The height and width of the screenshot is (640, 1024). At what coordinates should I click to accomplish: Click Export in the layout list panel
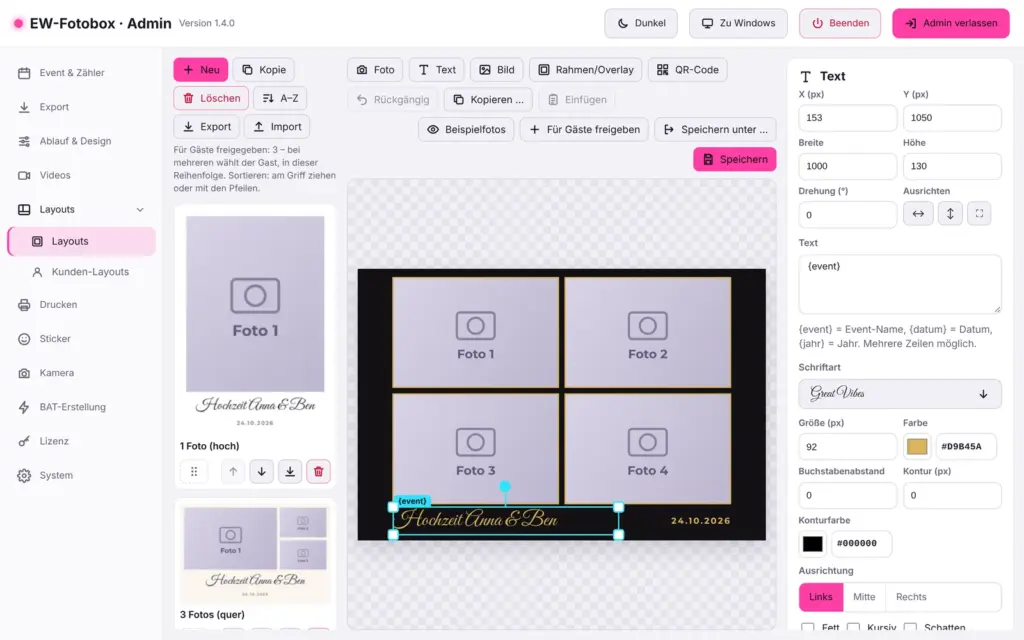click(206, 127)
